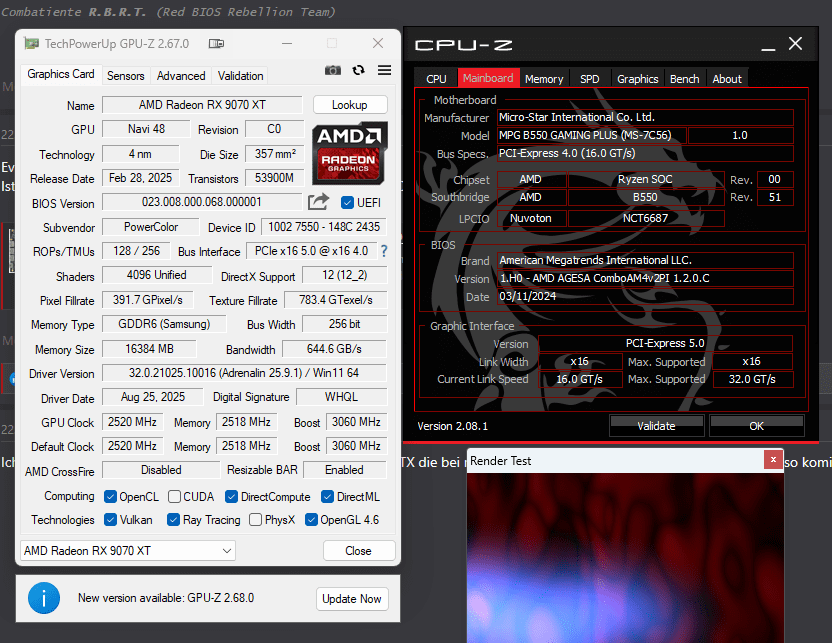Toggle the Vulkan checkbox

click(x=110, y=519)
